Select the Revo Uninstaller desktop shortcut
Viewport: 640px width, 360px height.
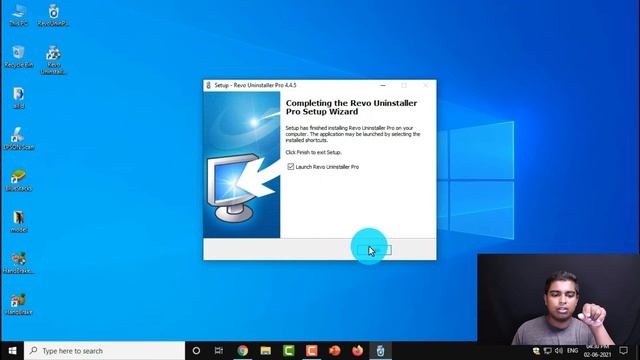click(53, 60)
